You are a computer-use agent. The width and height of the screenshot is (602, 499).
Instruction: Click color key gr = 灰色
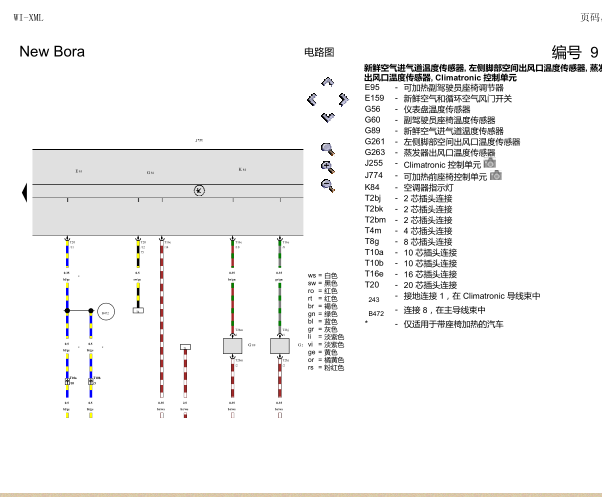pyautogui.click(x=322, y=329)
